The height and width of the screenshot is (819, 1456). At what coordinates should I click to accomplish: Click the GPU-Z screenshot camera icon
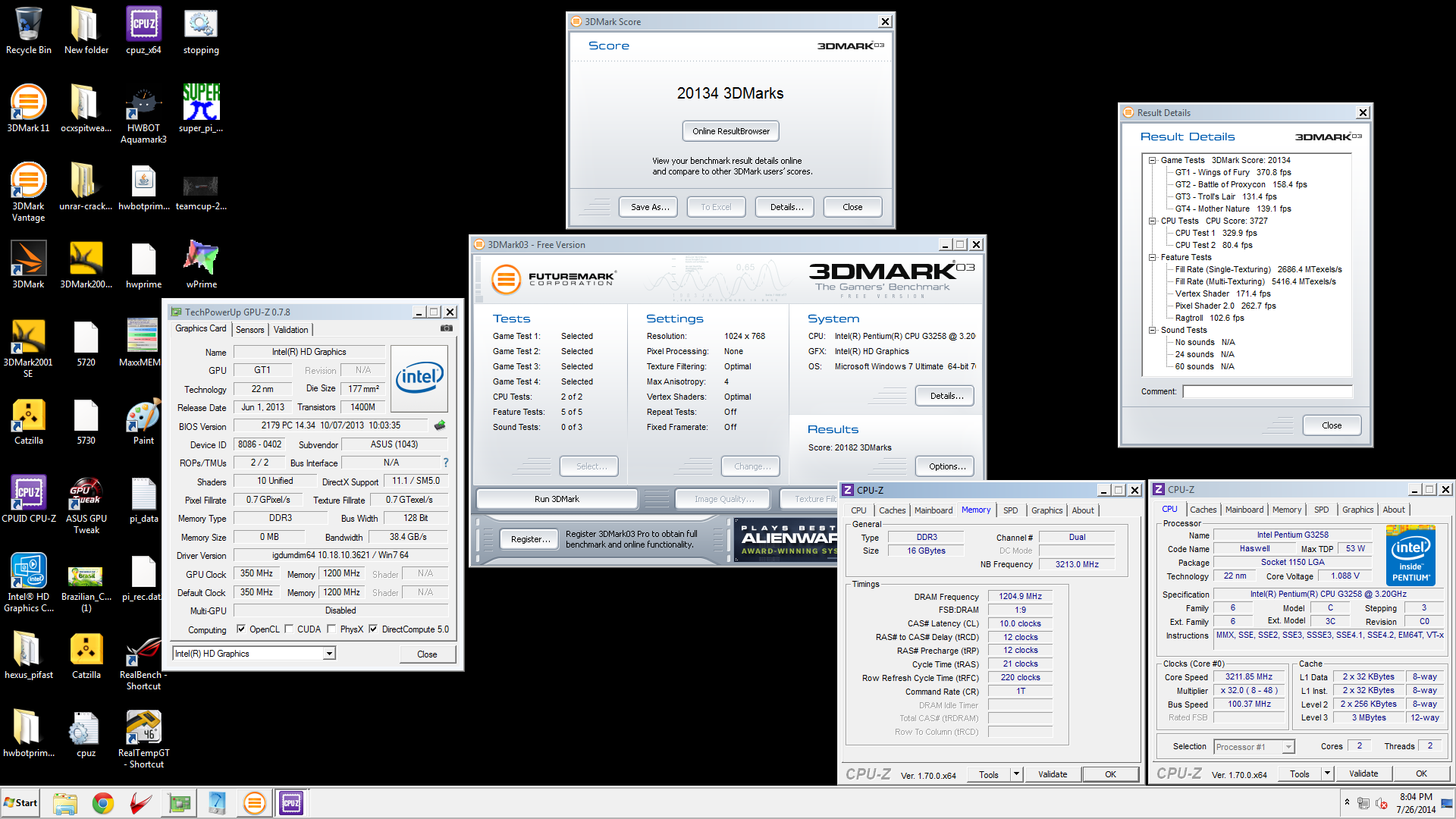pyautogui.click(x=447, y=328)
